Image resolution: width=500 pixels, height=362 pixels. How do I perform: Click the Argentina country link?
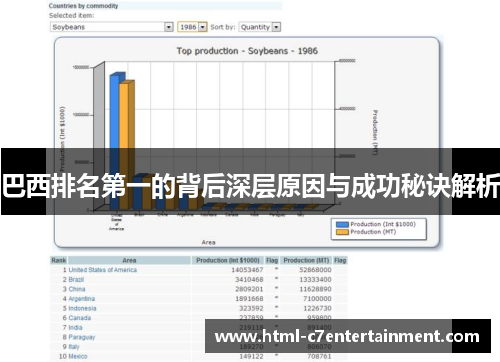click(x=82, y=299)
